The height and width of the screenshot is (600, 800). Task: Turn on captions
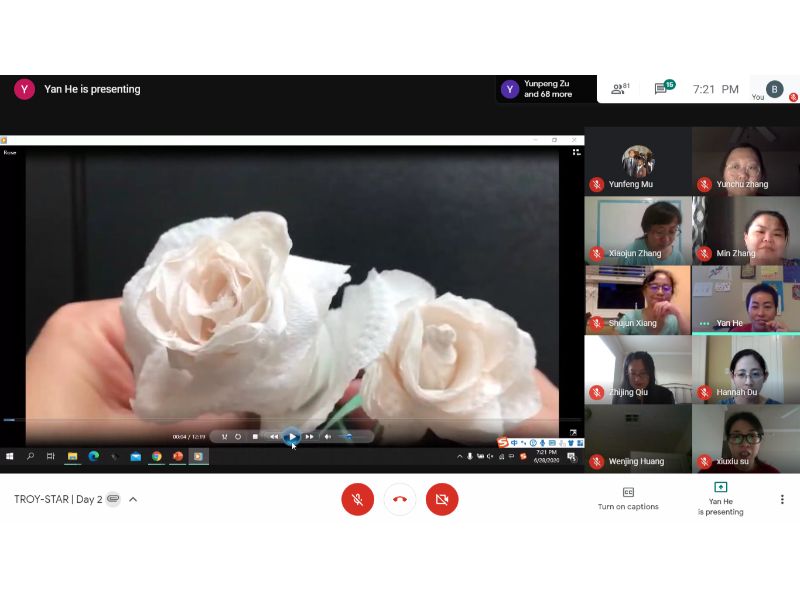click(628, 499)
